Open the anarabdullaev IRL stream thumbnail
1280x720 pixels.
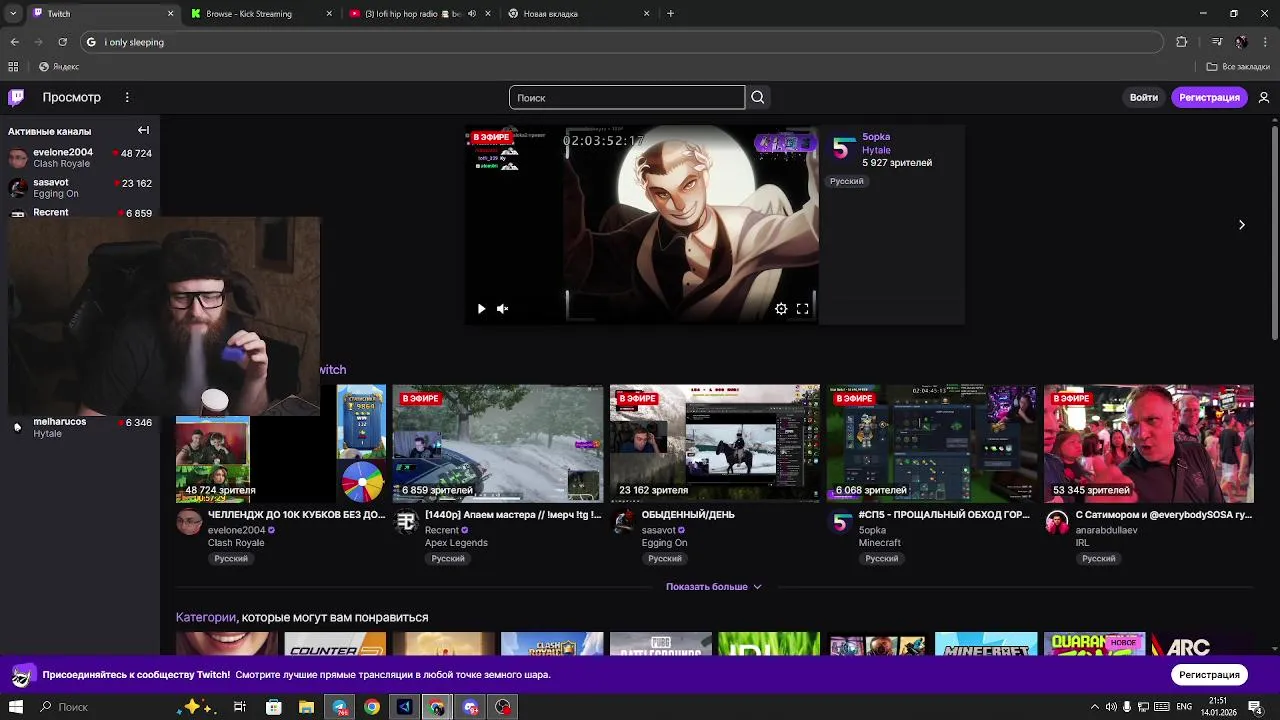[x=1149, y=443]
